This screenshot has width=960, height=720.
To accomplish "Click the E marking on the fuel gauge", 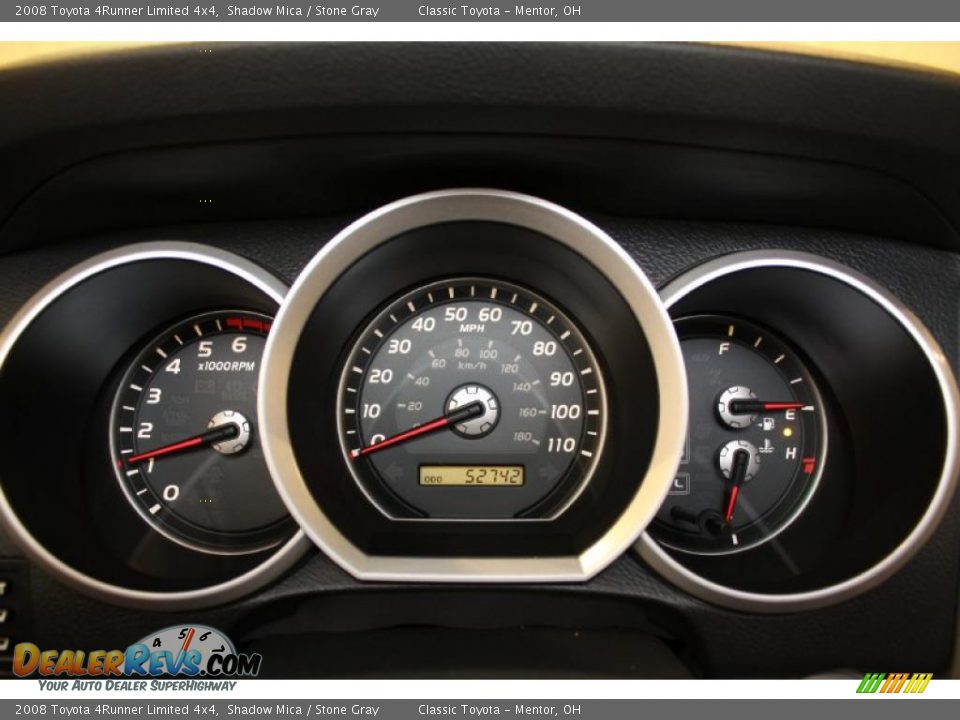I will click(x=790, y=413).
